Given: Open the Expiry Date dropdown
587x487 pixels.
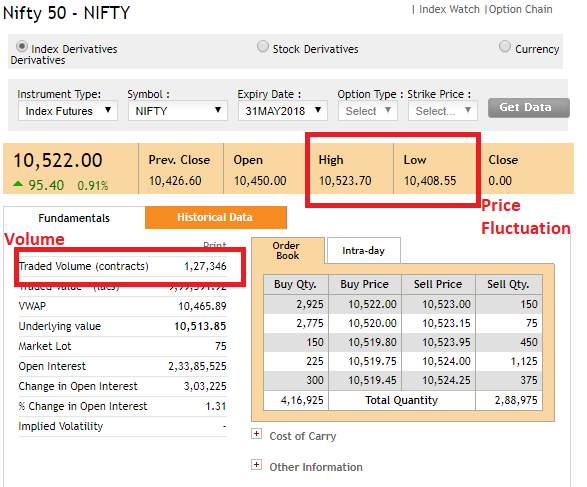Looking at the screenshot, I should click(283, 111).
